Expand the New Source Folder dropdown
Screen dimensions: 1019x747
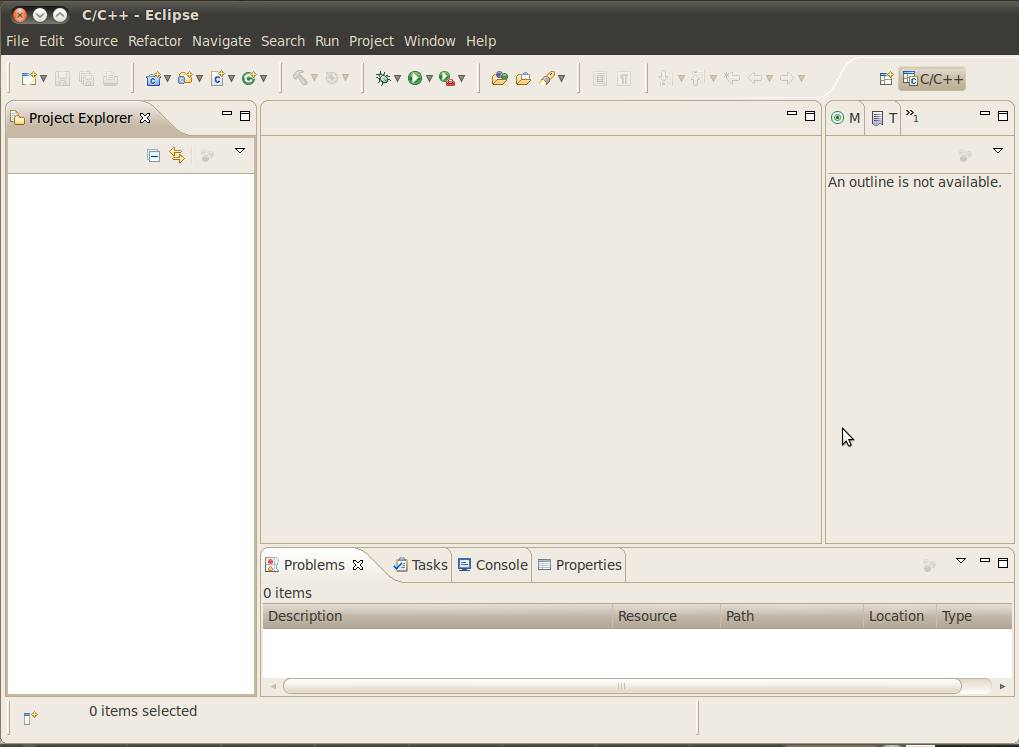(200, 79)
